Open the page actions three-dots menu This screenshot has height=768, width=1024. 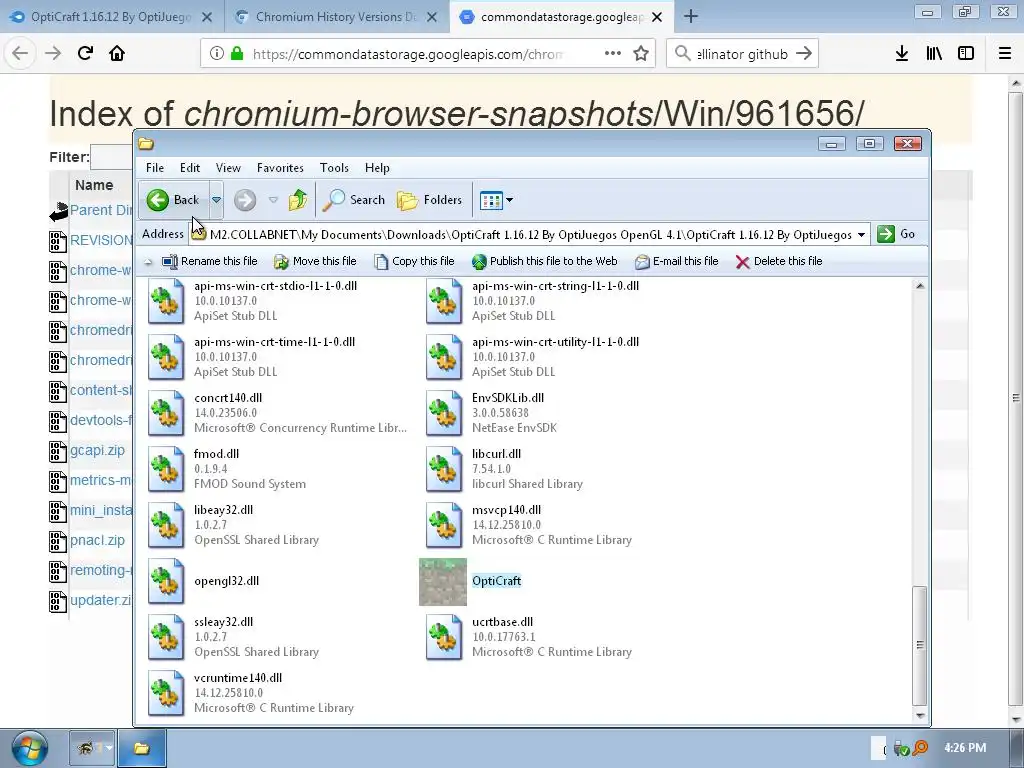point(613,54)
